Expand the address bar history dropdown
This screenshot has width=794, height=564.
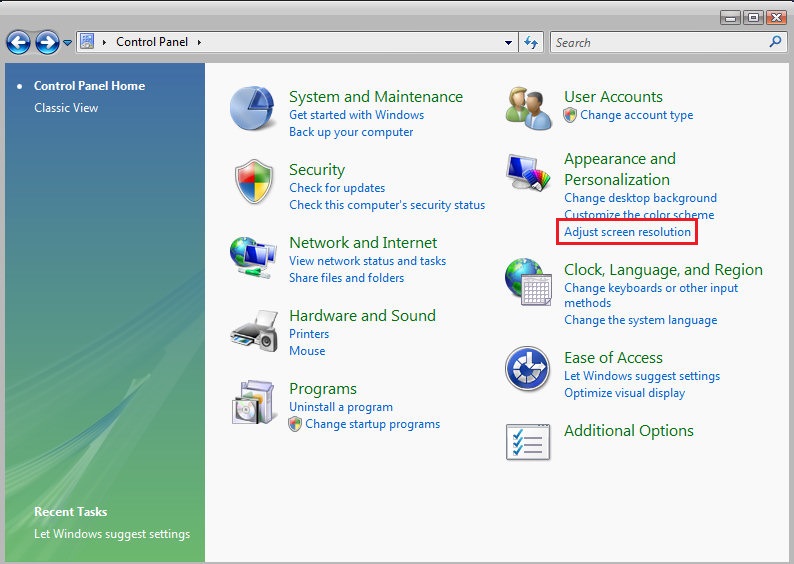509,43
